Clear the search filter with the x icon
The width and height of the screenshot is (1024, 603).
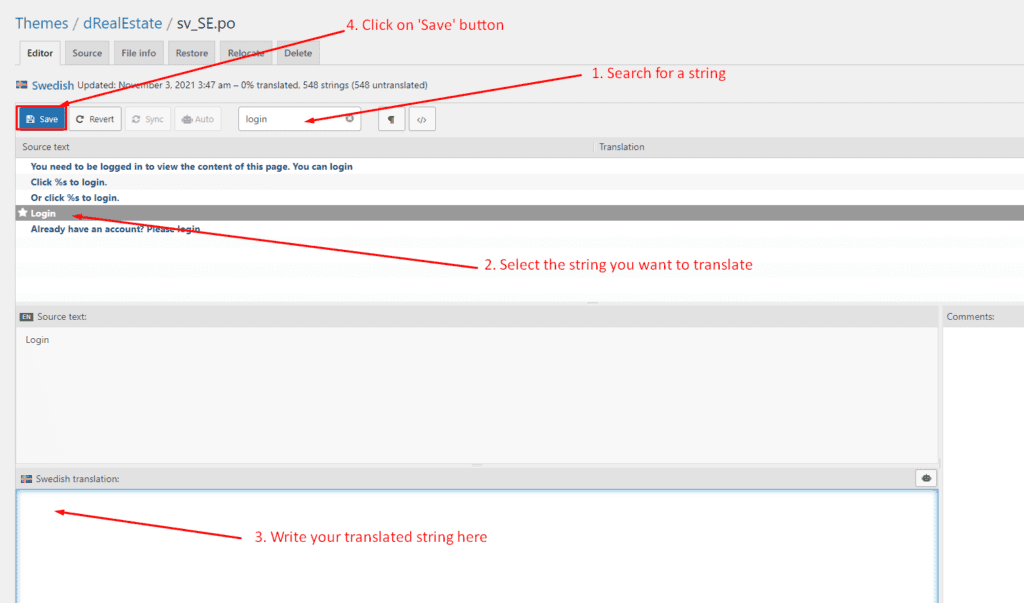(x=350, y=119)
